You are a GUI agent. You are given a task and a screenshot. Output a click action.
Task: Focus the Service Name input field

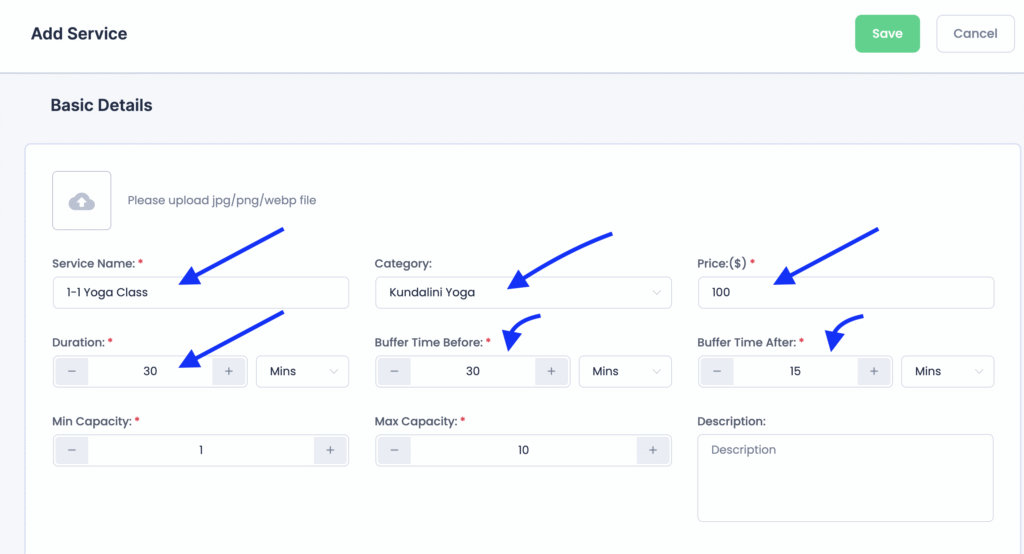click(200, 293)
